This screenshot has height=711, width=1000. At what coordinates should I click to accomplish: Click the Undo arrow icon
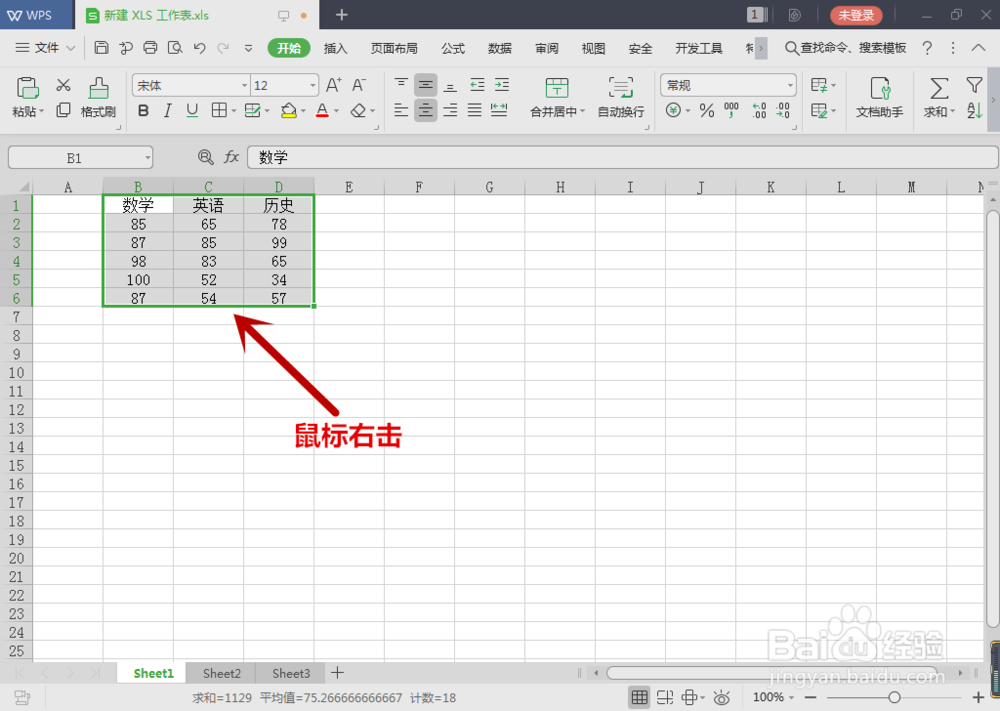(199, 48)
